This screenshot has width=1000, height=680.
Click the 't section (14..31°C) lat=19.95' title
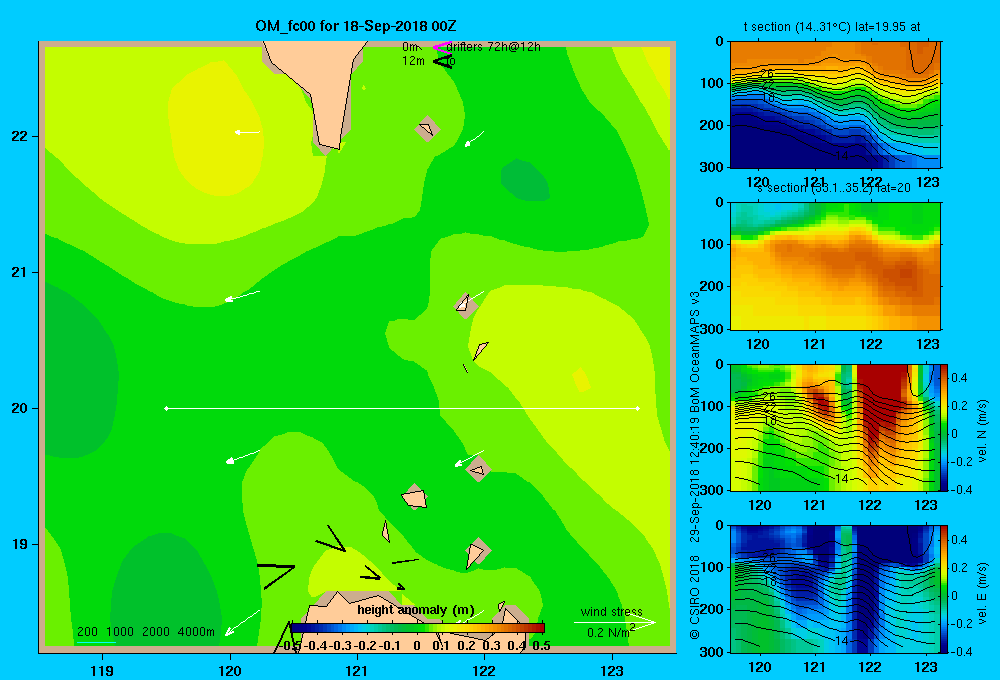point(832,27)
